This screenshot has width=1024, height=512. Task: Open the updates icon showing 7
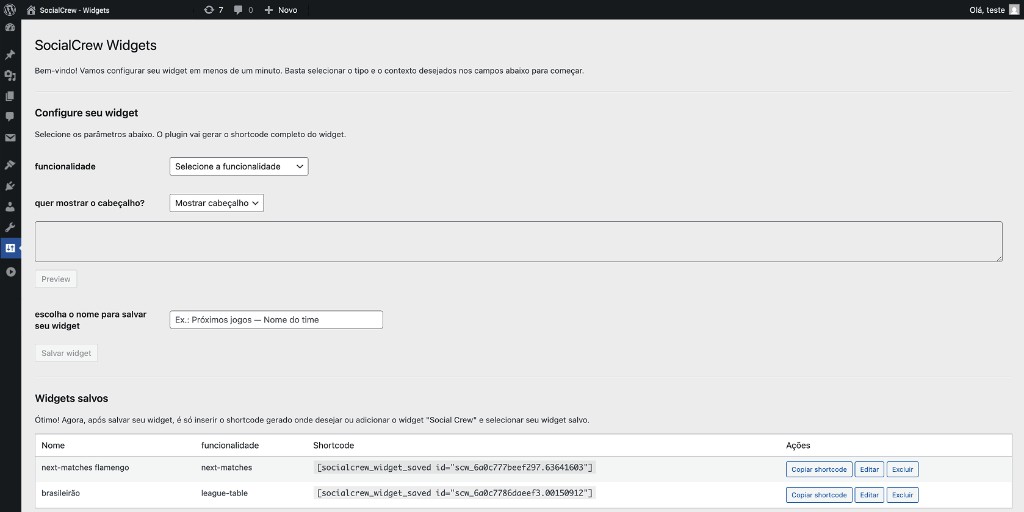[213, 10]
